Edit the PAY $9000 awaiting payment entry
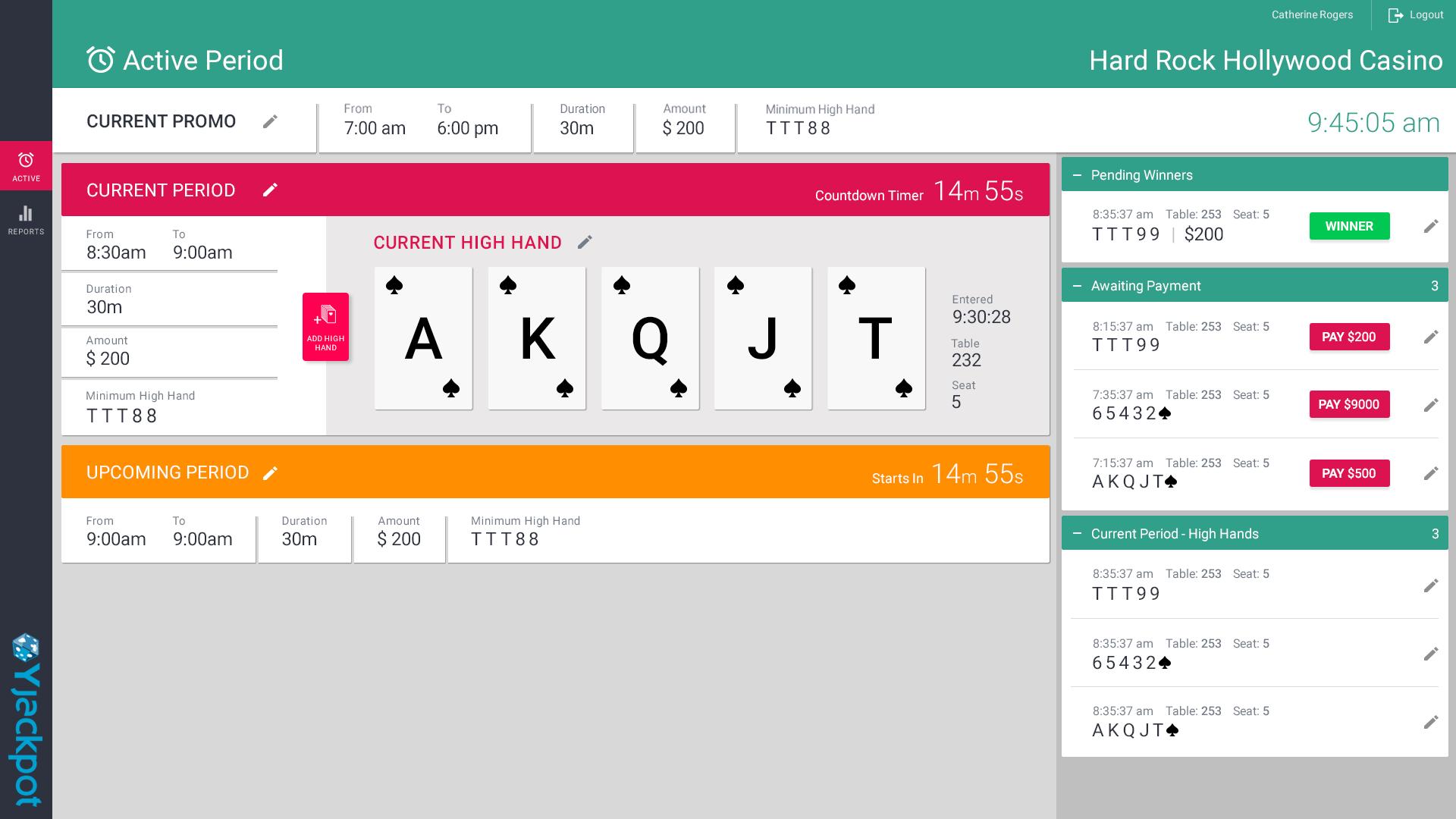The image size is (1456, 819). pos(1431,405)
